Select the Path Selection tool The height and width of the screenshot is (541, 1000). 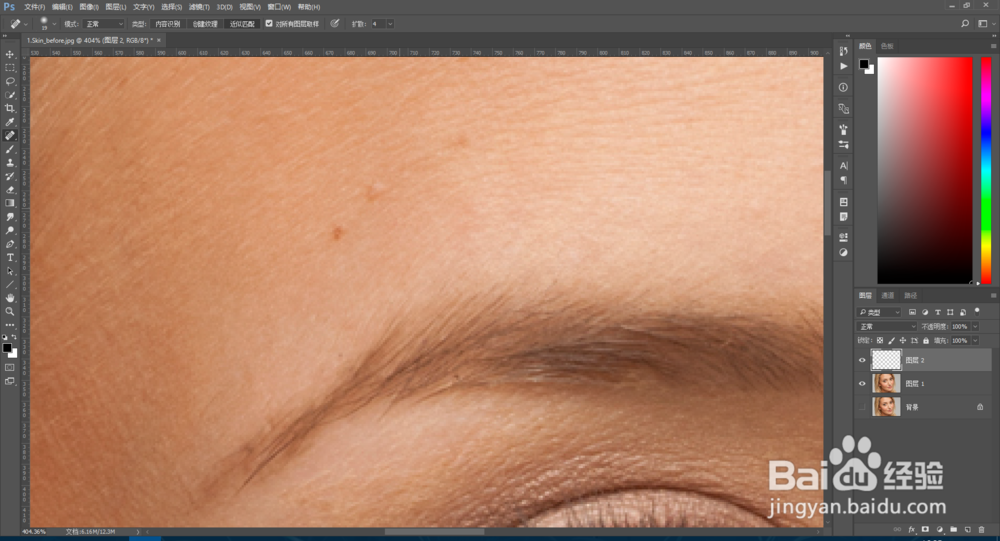10,271
